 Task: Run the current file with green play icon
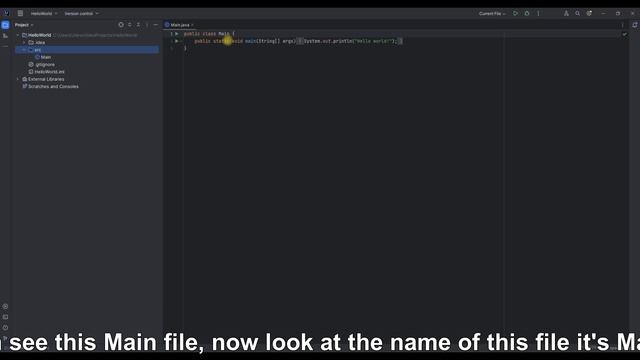(x=516, y=13)
